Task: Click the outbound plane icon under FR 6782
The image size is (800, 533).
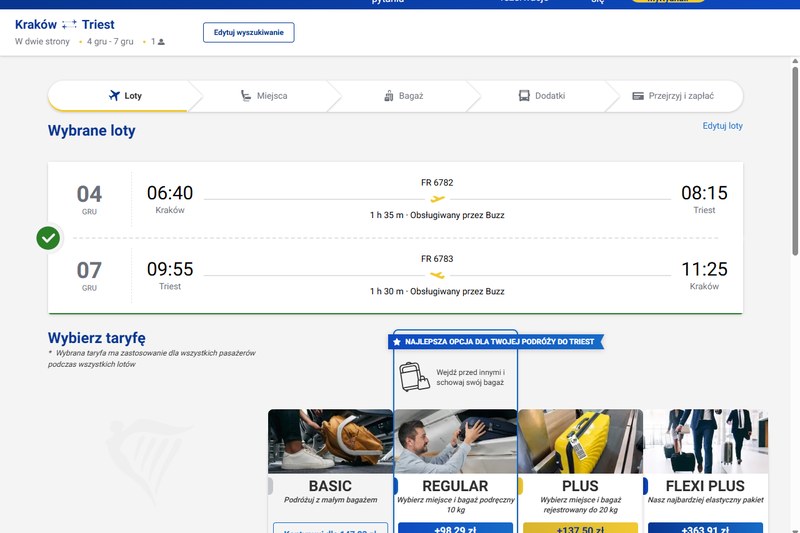Action: [437, 199]
